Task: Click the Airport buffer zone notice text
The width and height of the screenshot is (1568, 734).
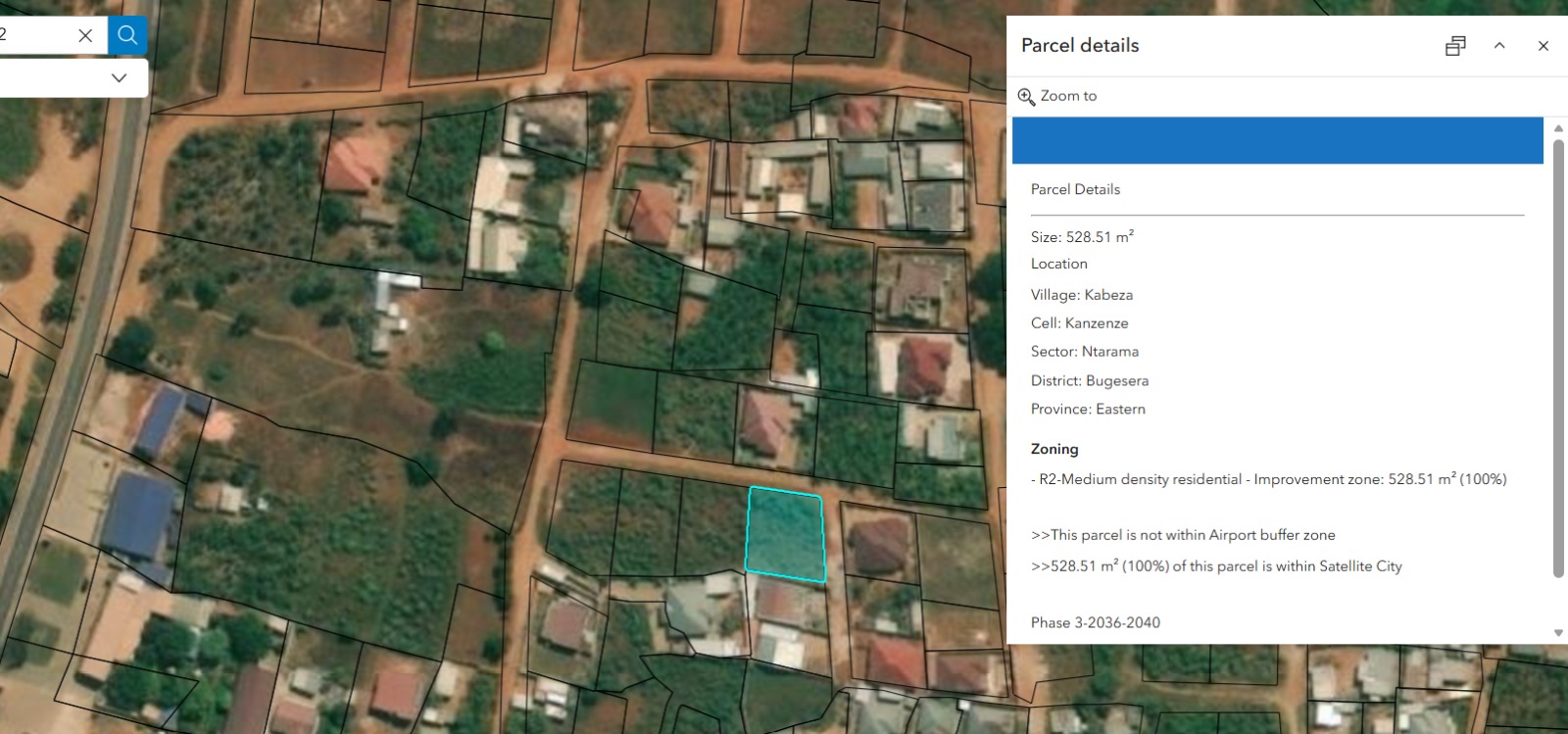Action: click(x=1183, y=535)
